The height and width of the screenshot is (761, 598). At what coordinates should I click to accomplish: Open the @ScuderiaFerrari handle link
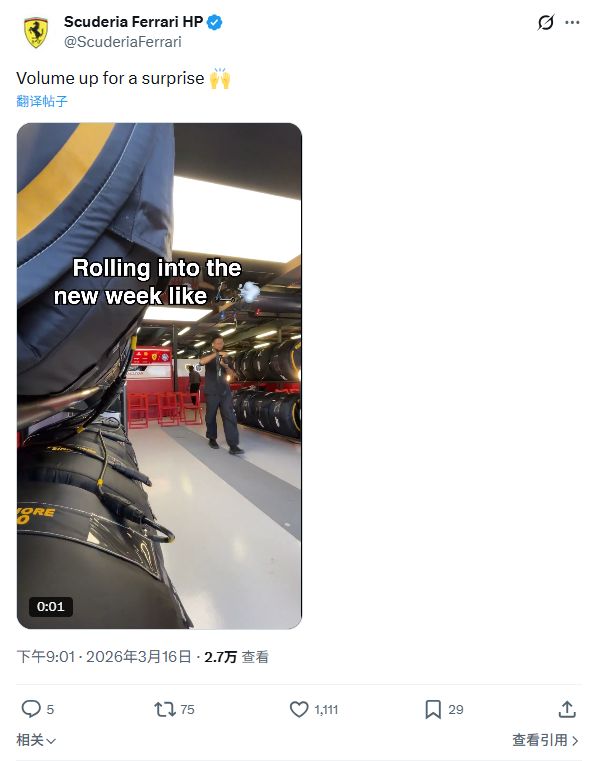(123, 42)
